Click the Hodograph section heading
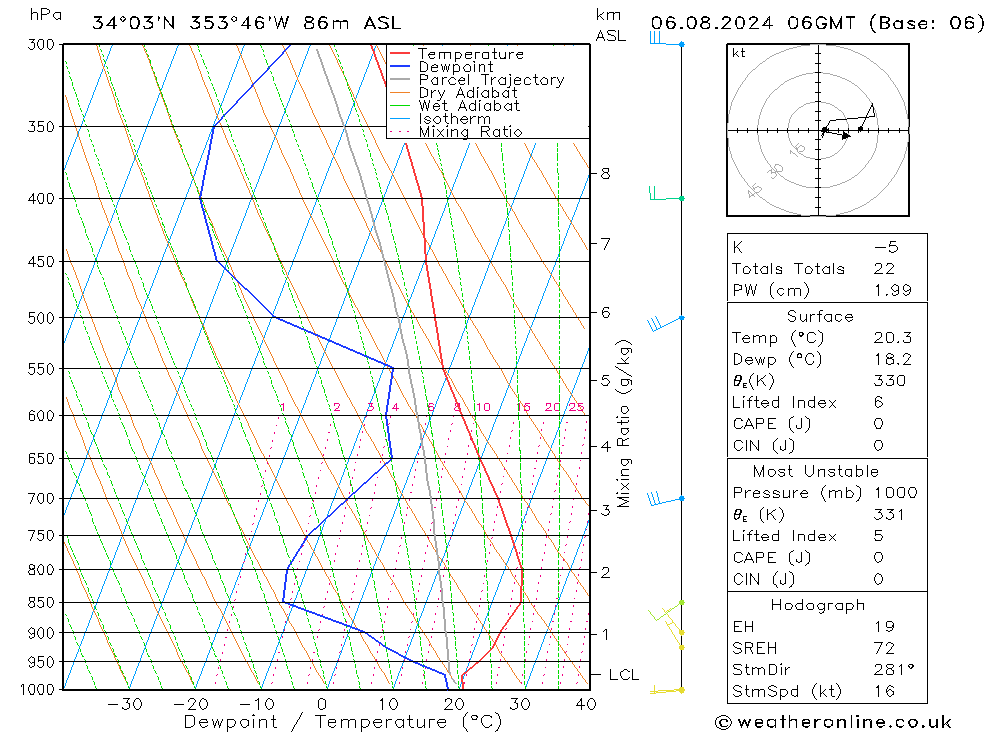 click(x=818, y=605)
